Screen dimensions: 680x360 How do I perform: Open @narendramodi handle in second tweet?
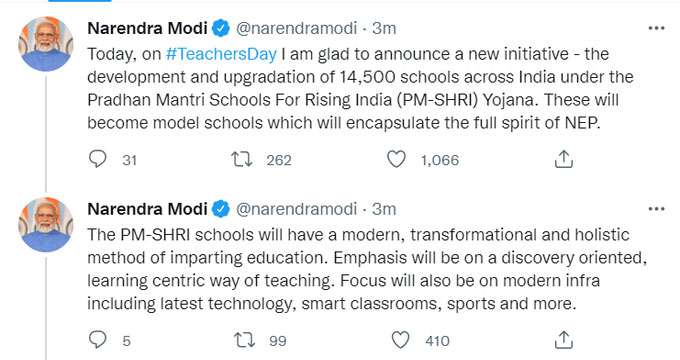296,209
